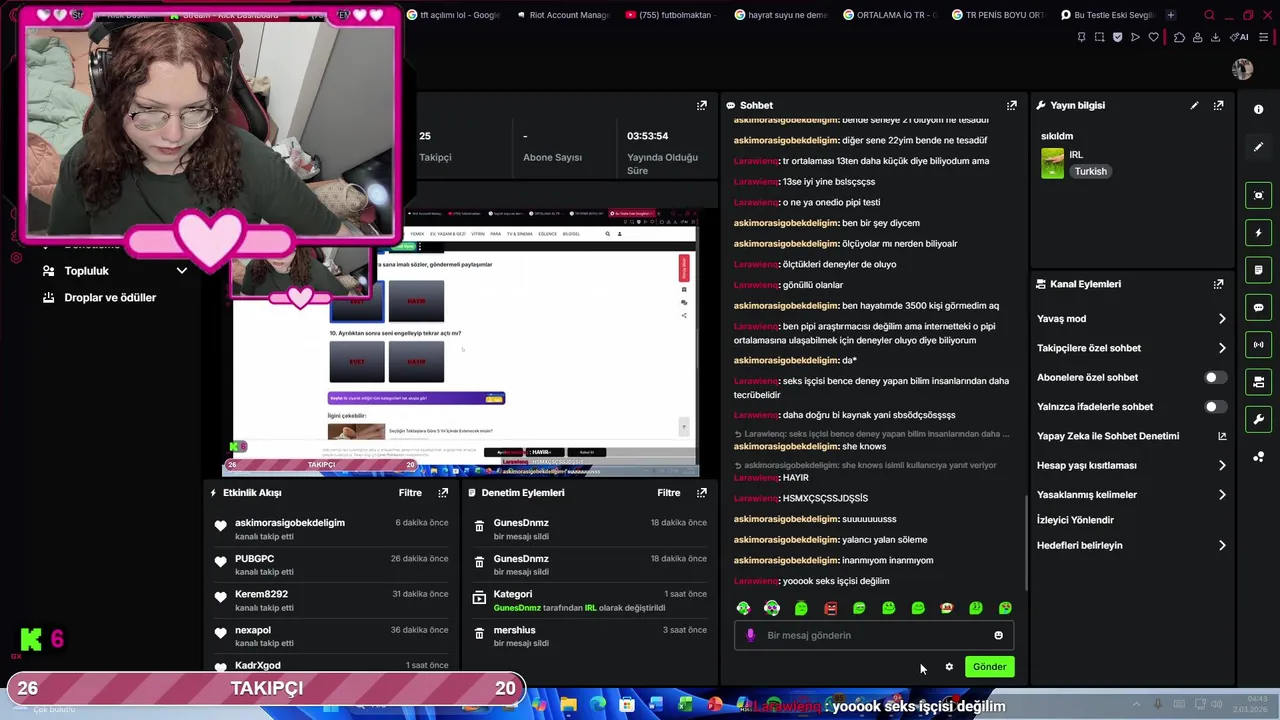Expand Yasaklanmış kelimeler options

(1222, 494)
